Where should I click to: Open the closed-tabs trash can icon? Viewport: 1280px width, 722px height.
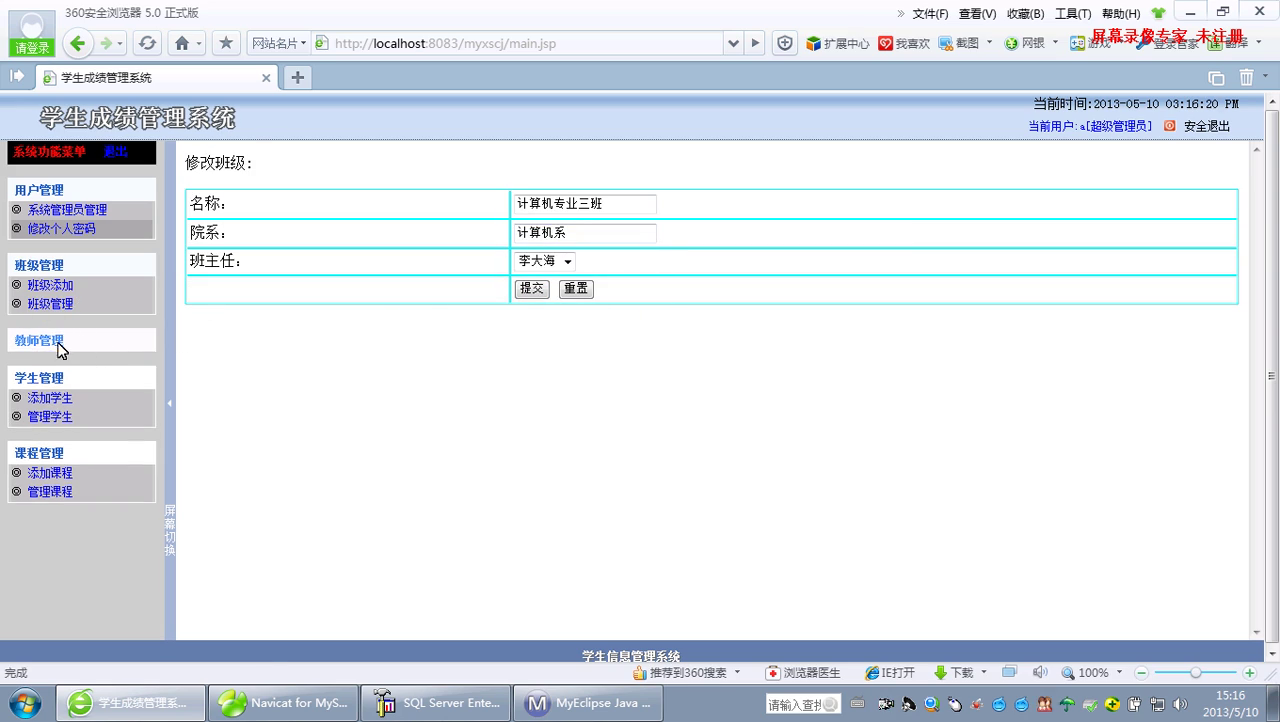click(1246, 77)
